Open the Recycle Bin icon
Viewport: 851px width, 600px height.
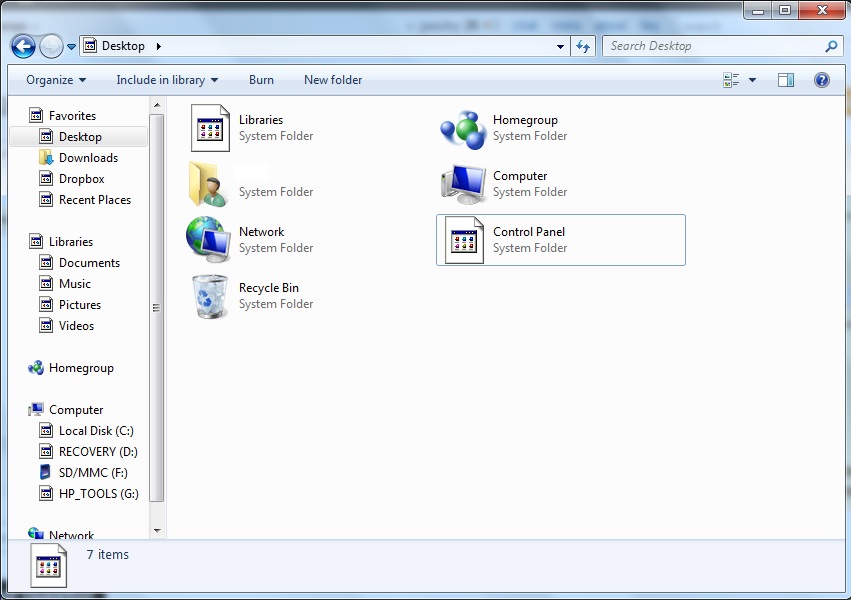click(211, 296)
